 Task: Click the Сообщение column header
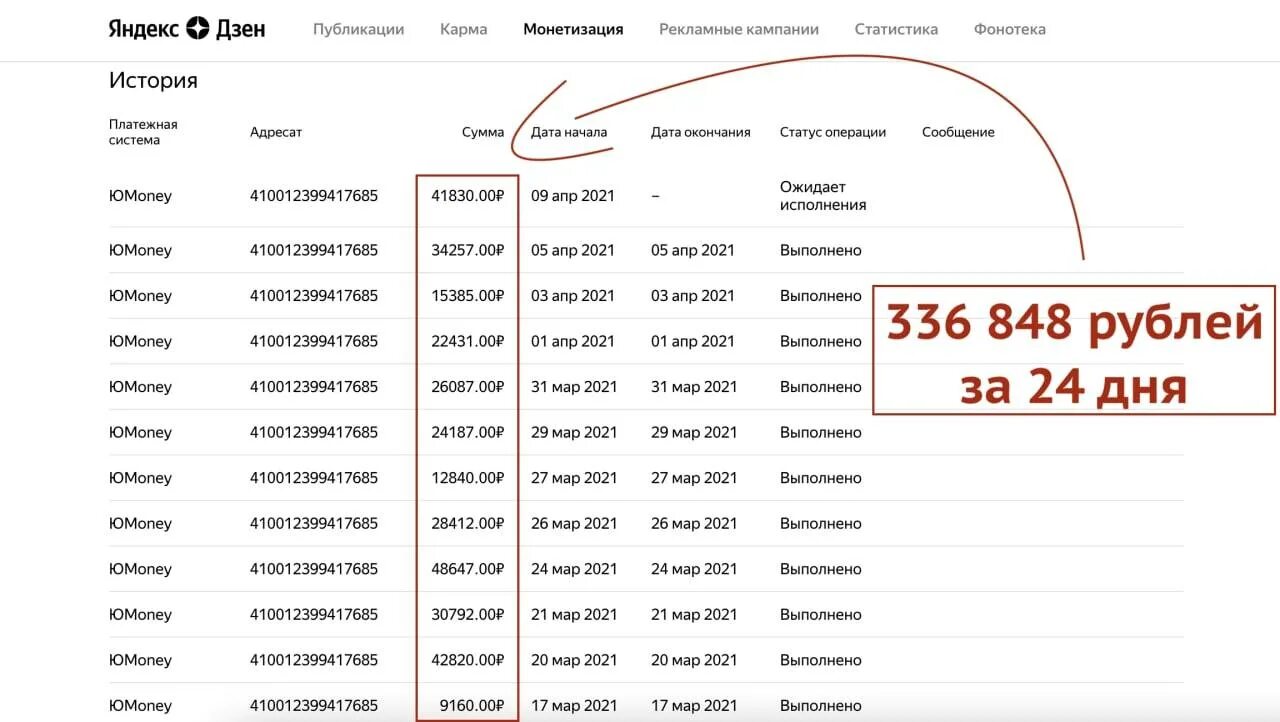(x=958, y=132)
